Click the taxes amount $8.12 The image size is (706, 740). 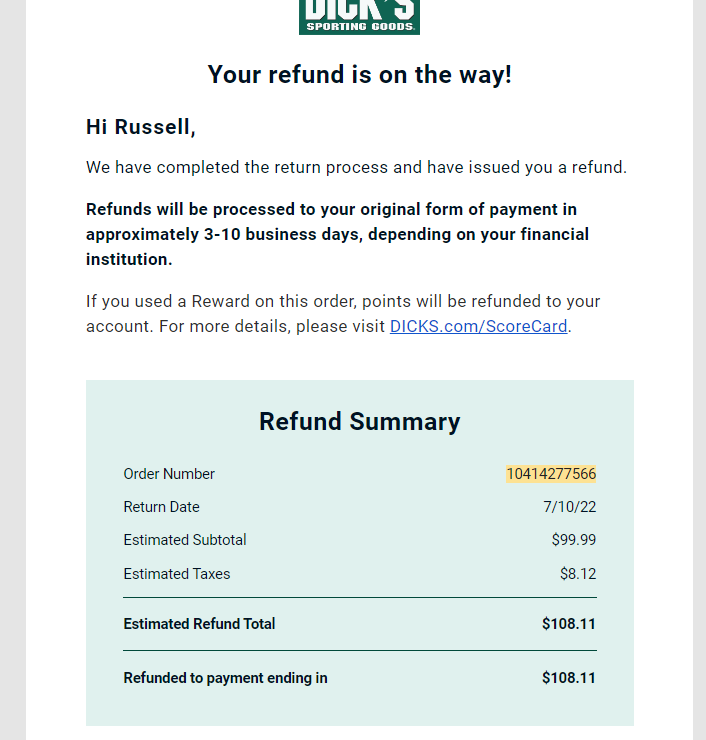coord(578,574)
